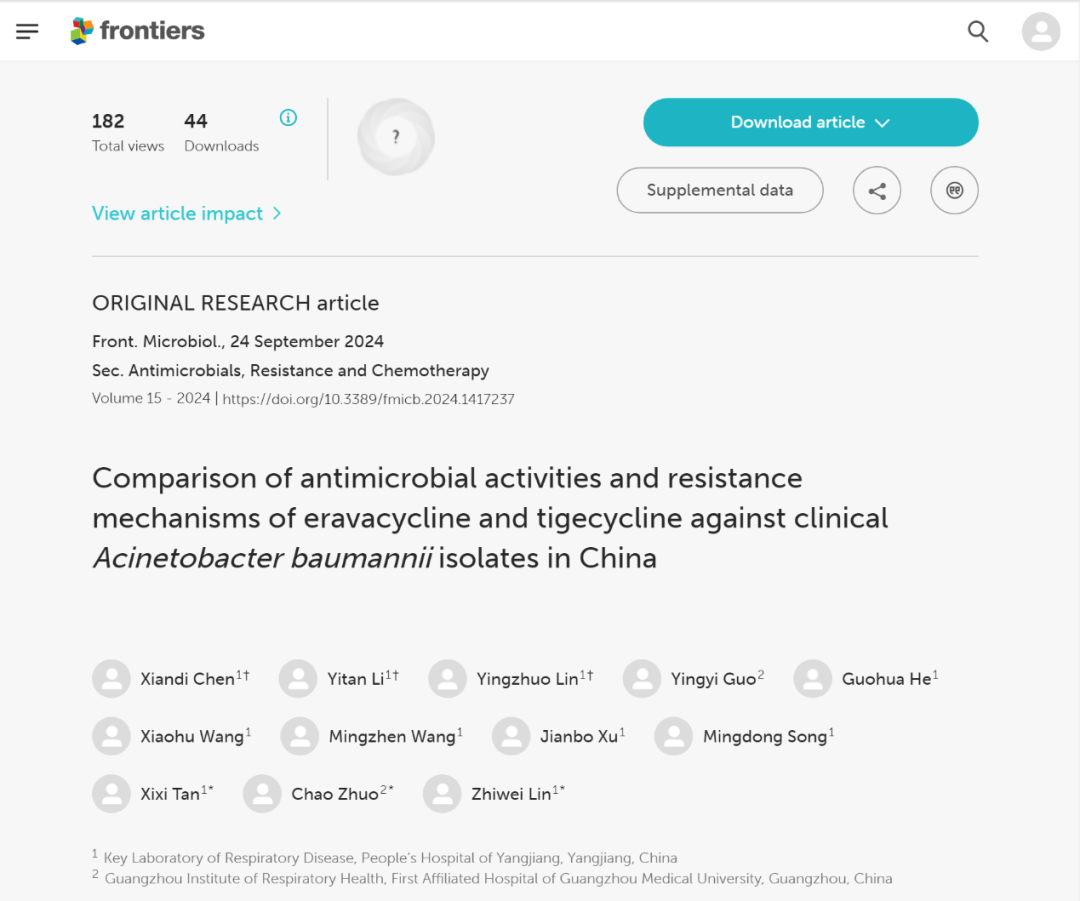The image size is (1080, 901).
Task: Click the Frontiers logo
Action: tap(138, 31)
